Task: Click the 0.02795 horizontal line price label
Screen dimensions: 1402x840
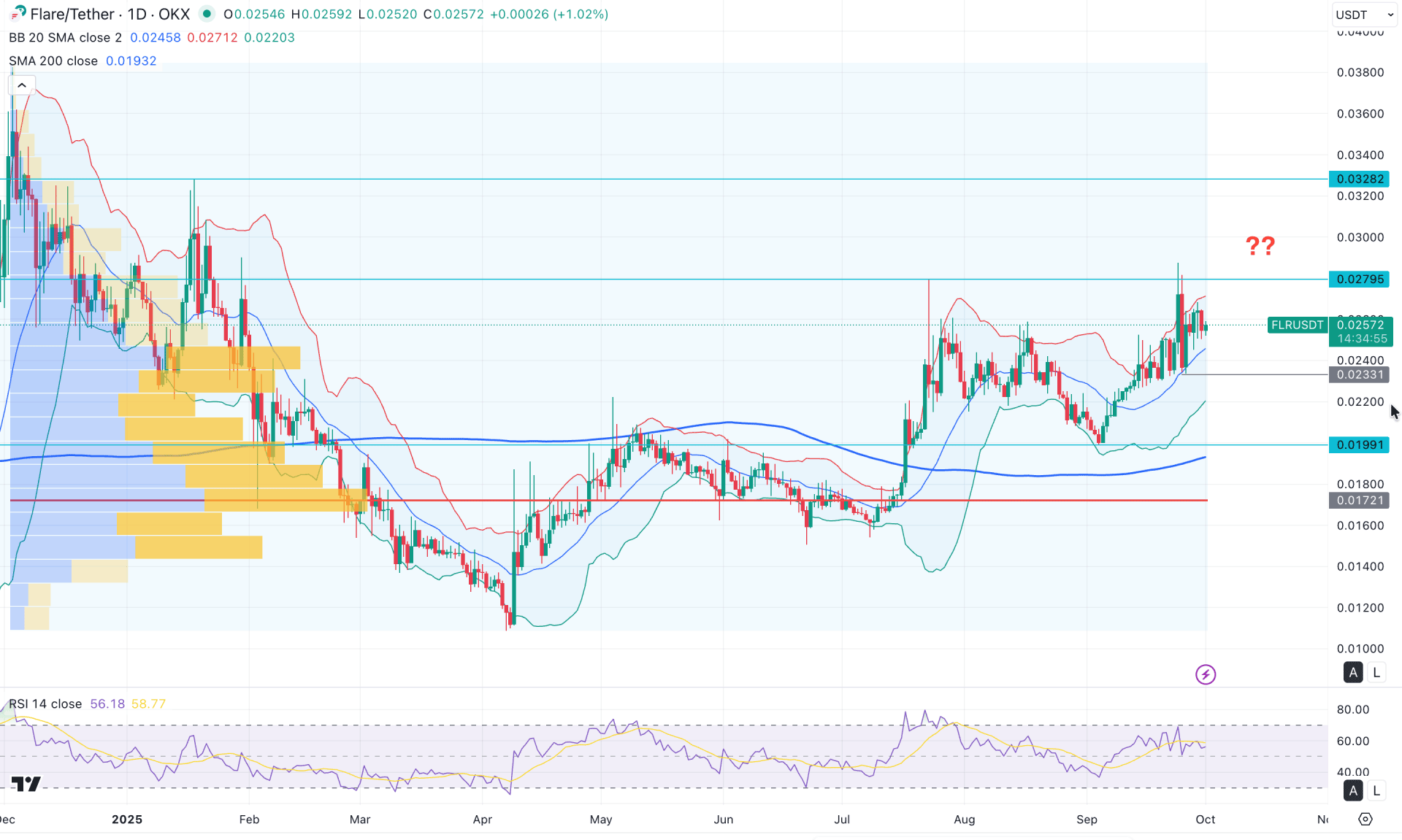Action: (x=1359, y=279)
